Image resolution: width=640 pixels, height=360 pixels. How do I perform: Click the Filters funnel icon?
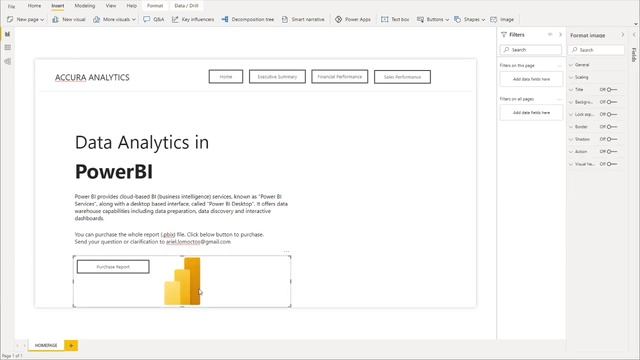(x=504, y=35)
